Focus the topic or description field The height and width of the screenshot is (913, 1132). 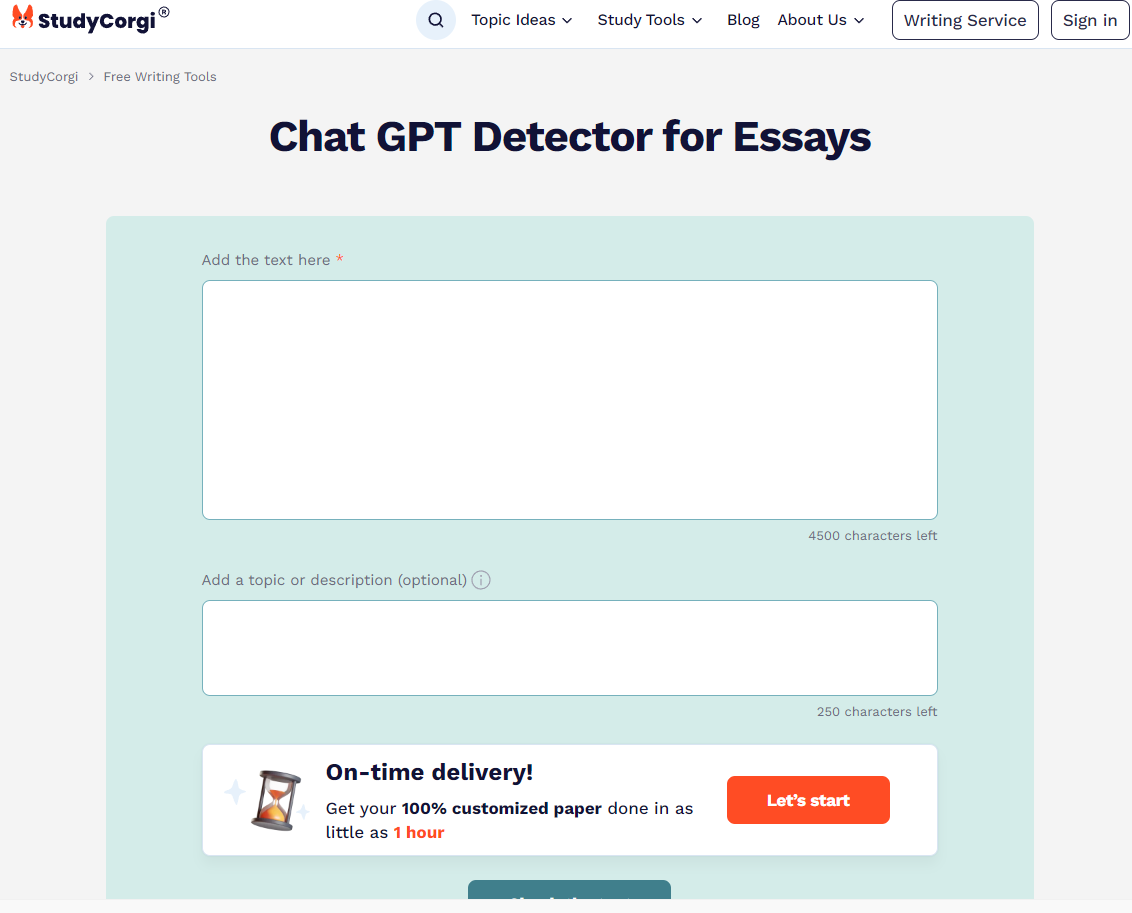pyautogui.click(x=570, y=647)
